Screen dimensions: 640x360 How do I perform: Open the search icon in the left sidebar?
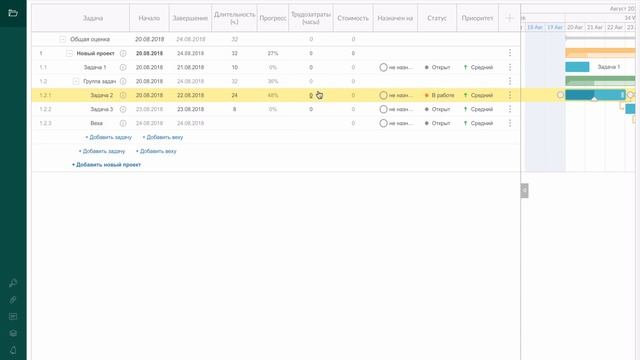(13, 283)
